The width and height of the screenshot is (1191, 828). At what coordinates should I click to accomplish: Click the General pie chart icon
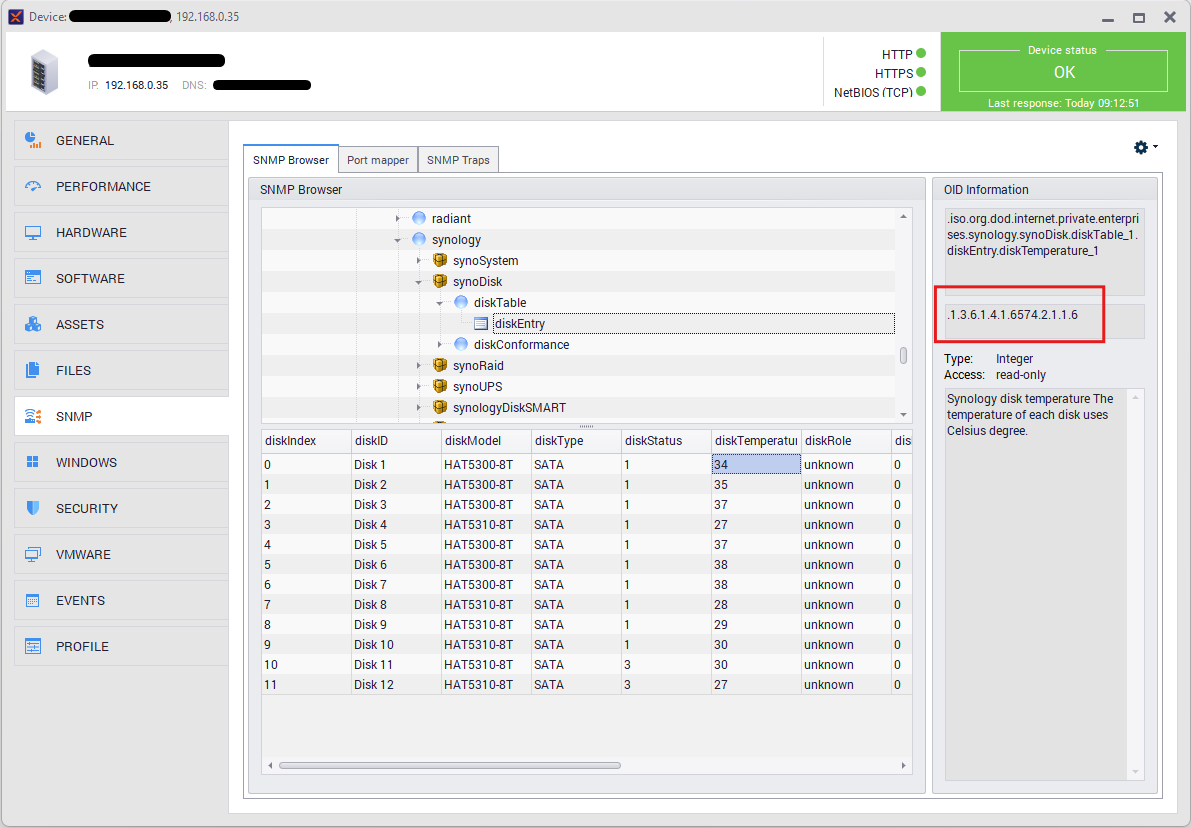(33, 140)
